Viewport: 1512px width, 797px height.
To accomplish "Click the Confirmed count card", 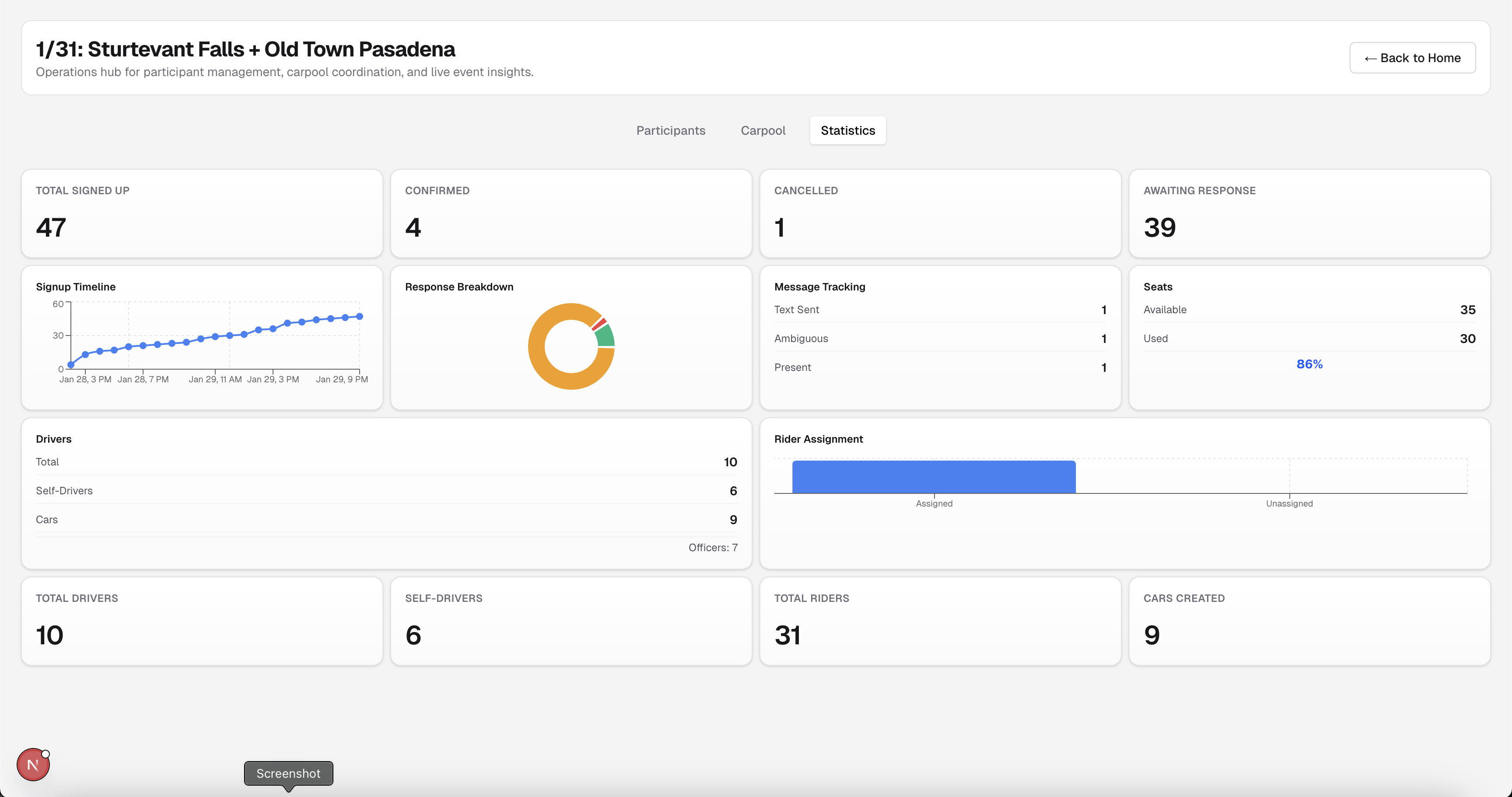I will [x=570, y=213].
